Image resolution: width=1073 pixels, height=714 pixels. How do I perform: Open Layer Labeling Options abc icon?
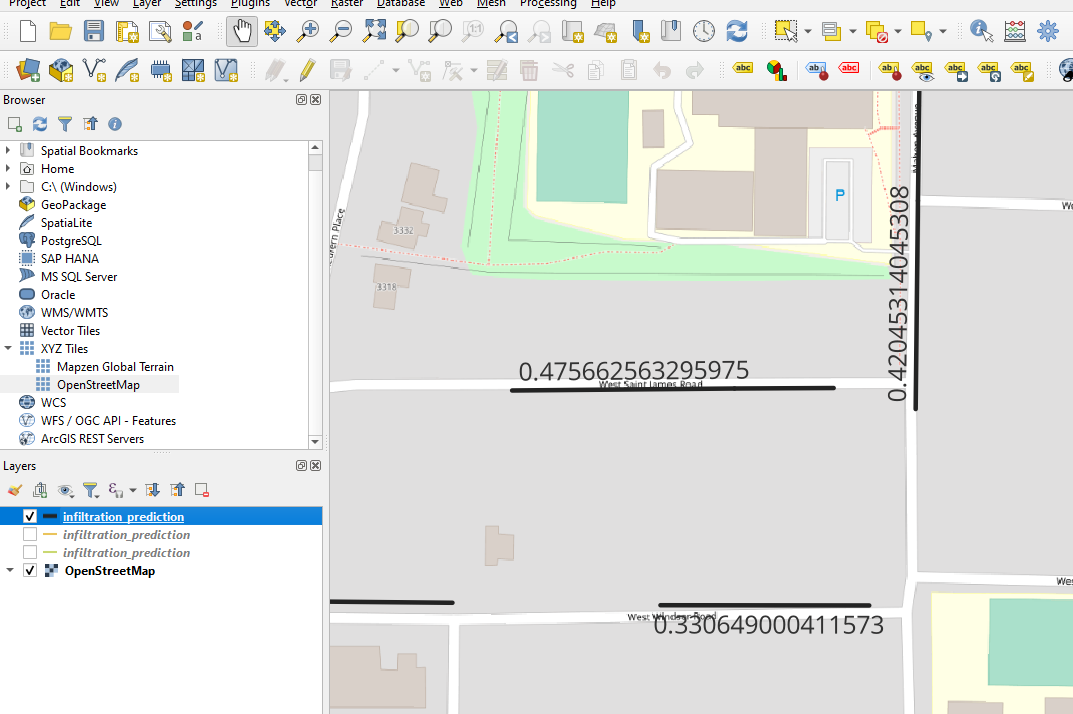pyautogui.click(x=743, y=68)
